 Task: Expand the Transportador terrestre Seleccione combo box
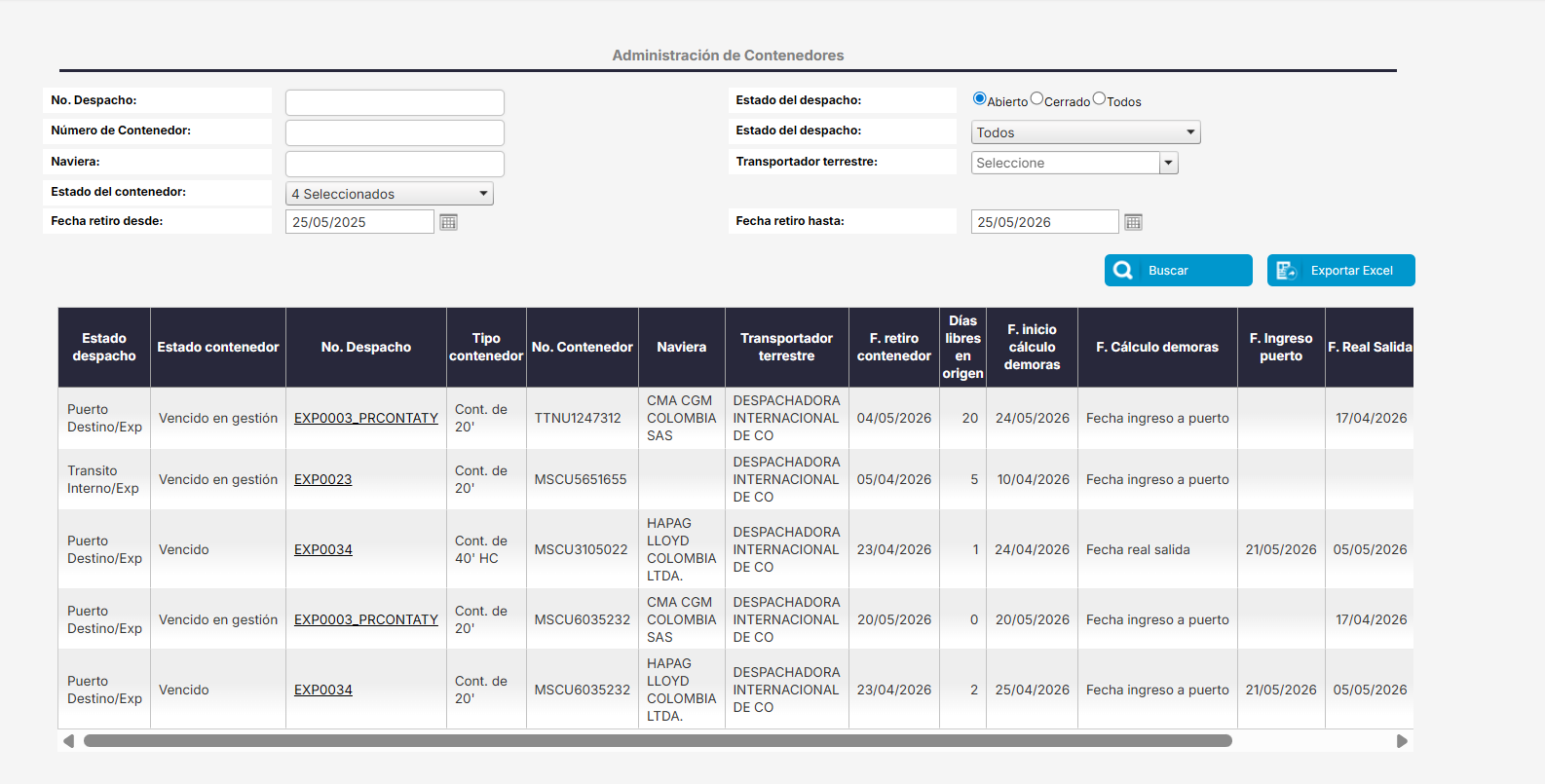(1169, 163)
